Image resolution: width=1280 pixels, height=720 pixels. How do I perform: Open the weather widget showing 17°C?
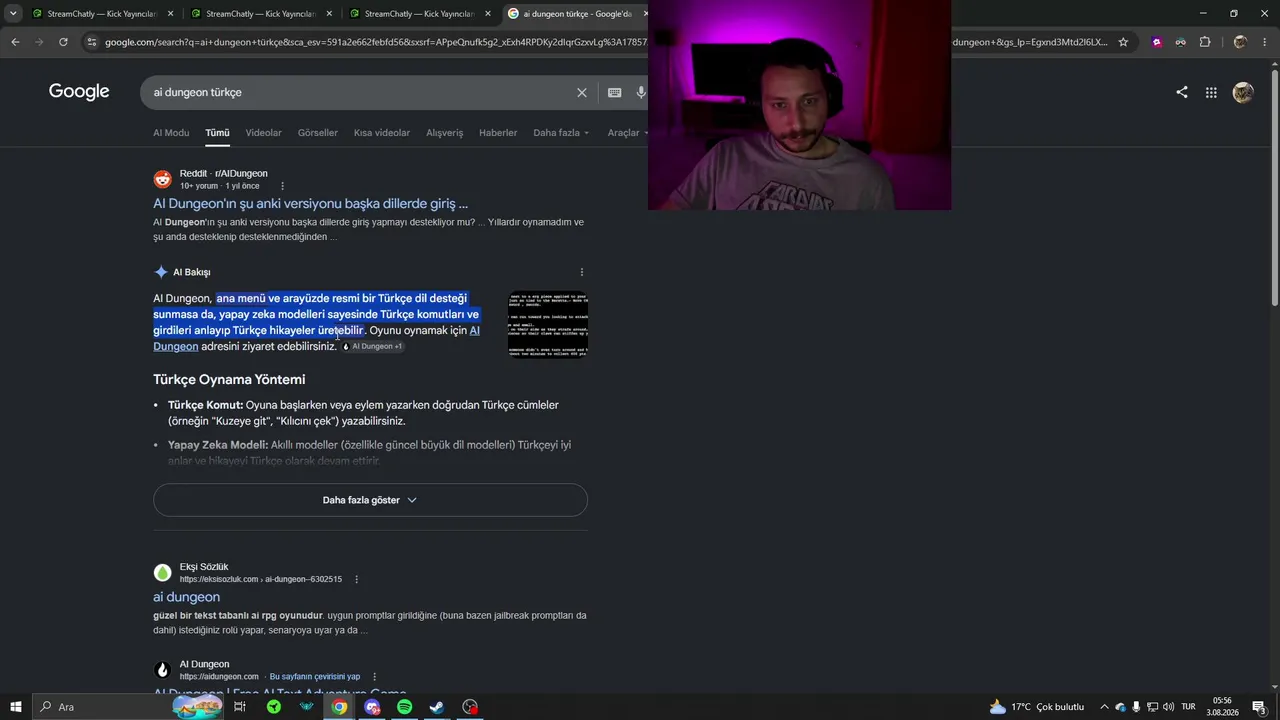click(1036, 707)
